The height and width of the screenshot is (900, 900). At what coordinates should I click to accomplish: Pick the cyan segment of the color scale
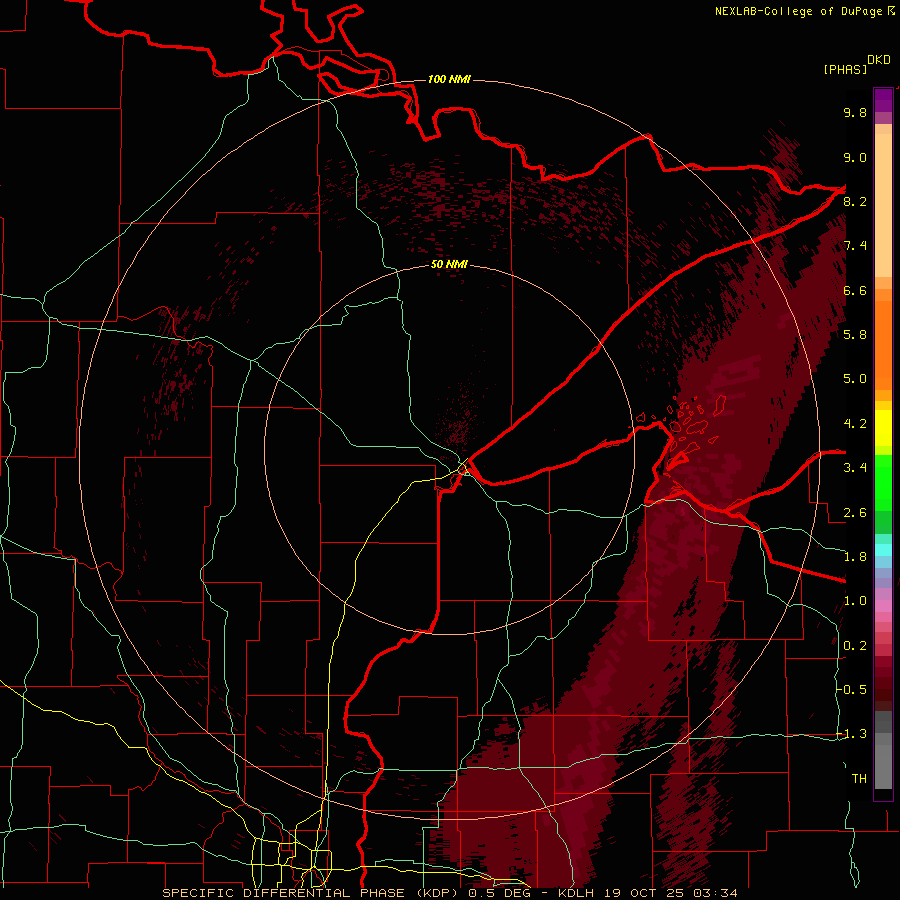click(x=883, y=550)
